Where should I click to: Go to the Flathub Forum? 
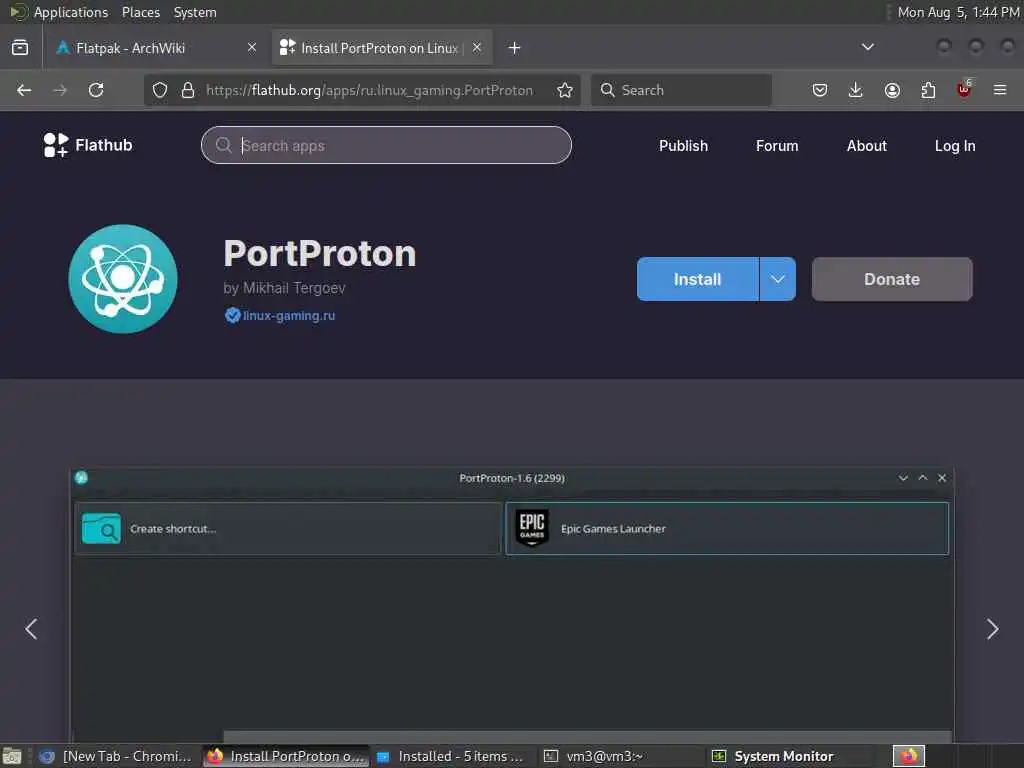pos(777,146)
